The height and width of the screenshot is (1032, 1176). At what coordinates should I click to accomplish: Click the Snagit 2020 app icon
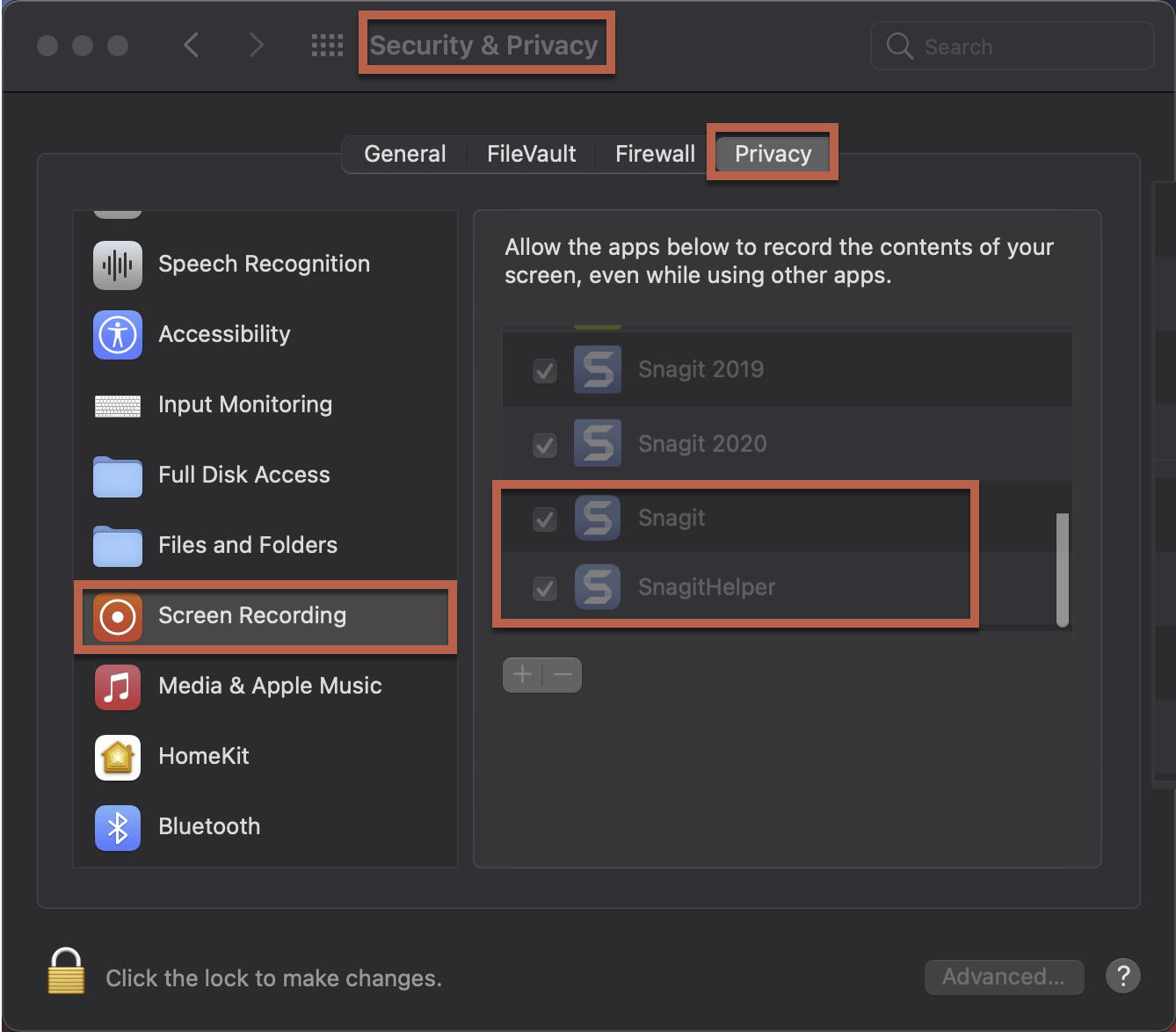tap(597, 444)
